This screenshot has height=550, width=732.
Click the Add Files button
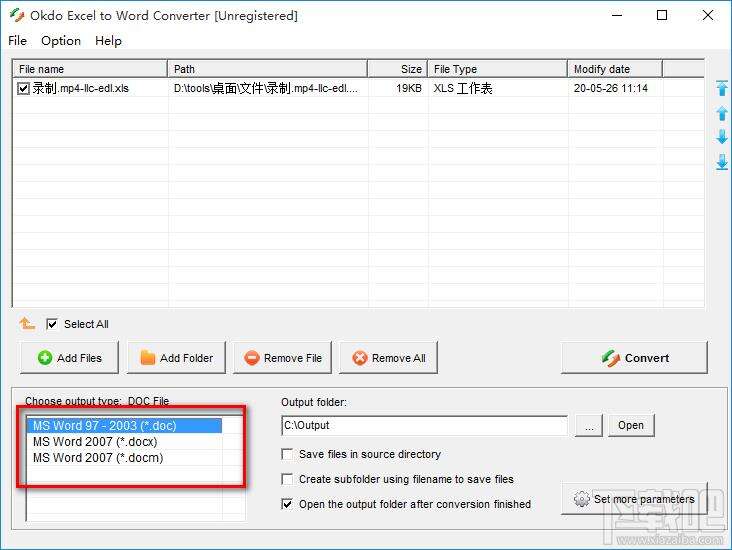click(x=69, y=358)
